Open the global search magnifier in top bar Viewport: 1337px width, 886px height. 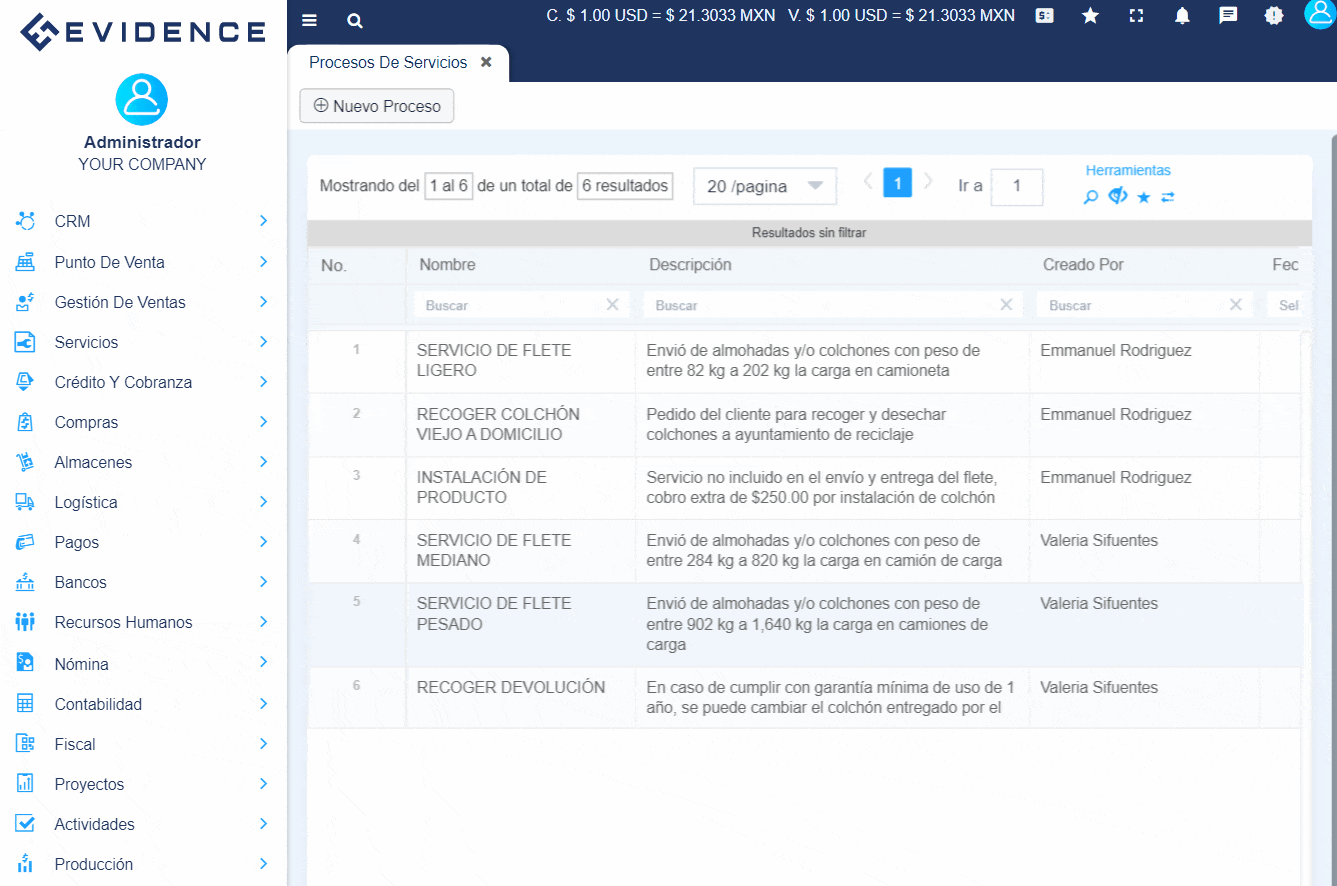[355, 20]
